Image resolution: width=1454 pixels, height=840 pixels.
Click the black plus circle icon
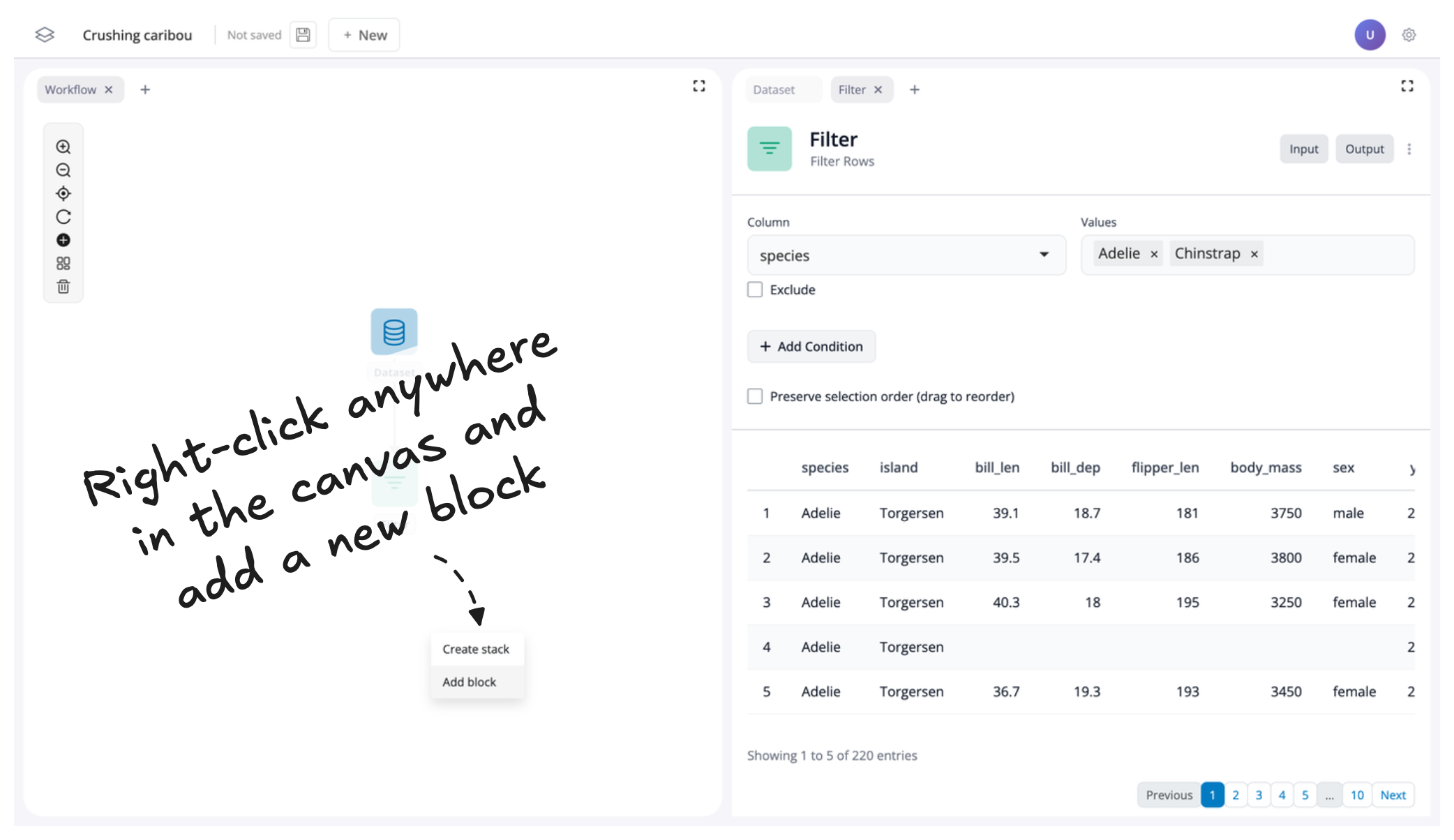pyautogui.click(x=63, y=240)
